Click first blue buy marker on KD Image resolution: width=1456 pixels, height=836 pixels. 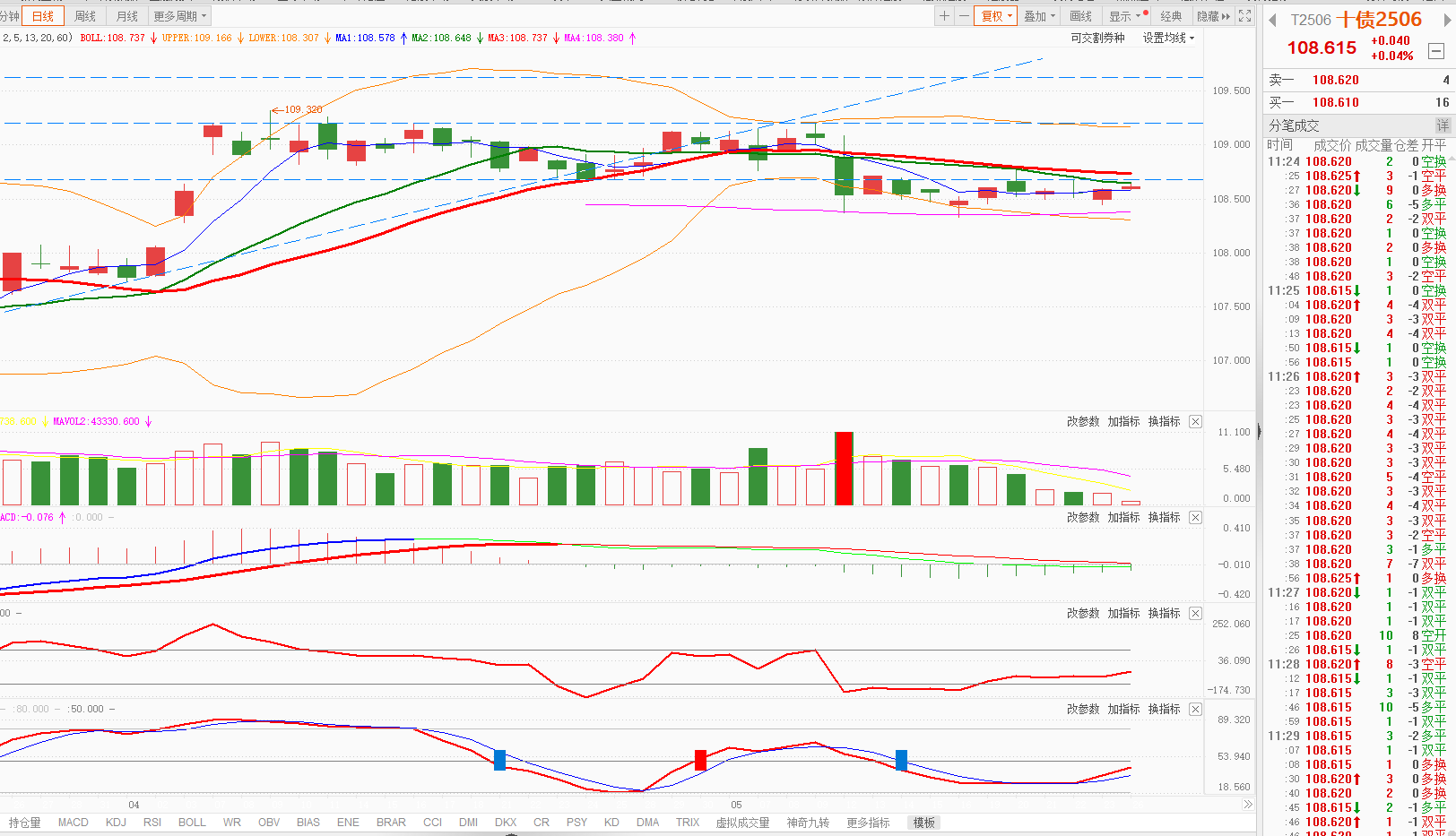tap(499, 761)
